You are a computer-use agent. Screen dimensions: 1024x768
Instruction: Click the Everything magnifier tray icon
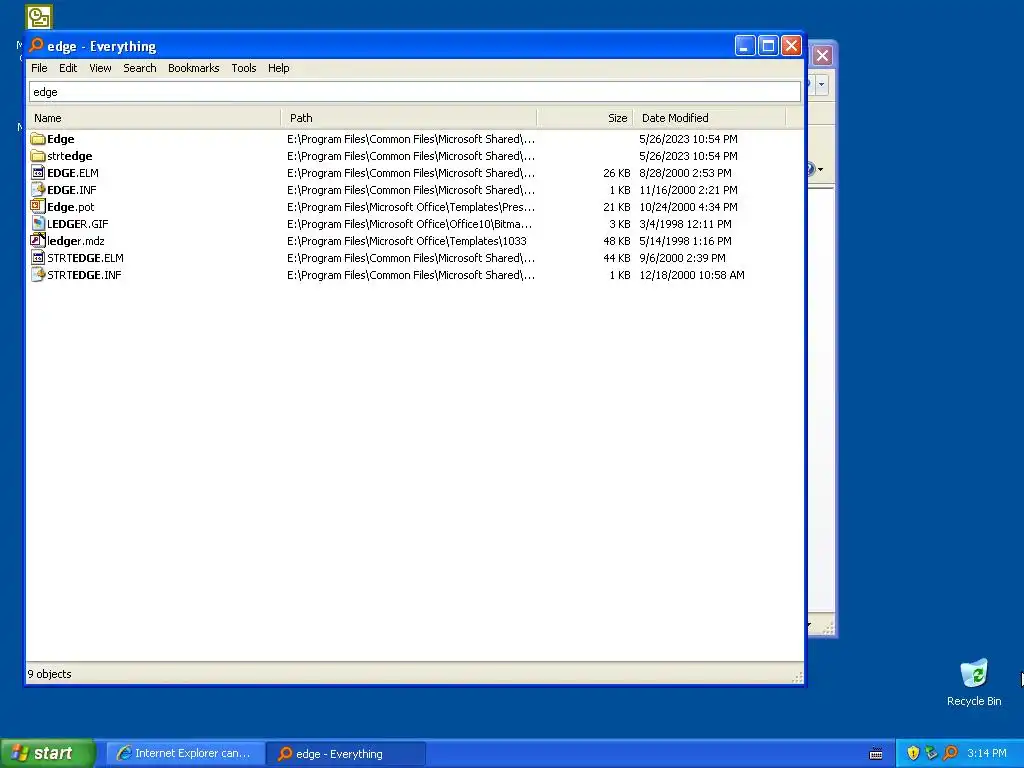950,753
